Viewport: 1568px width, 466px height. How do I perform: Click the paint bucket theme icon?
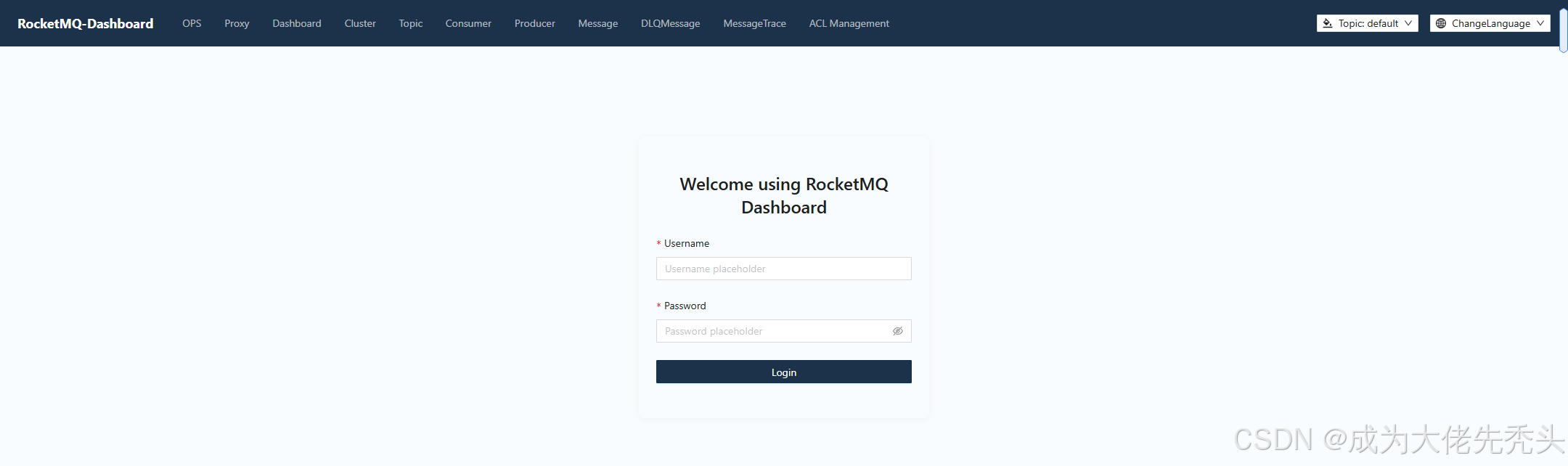(x=1328, y=23)
